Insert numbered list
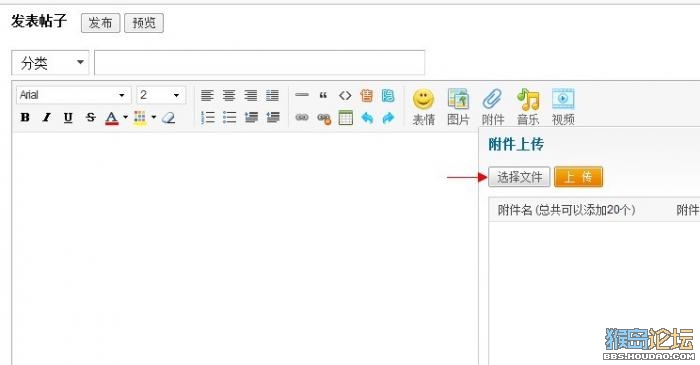The image size is (700, 365). tap(208, 117)
